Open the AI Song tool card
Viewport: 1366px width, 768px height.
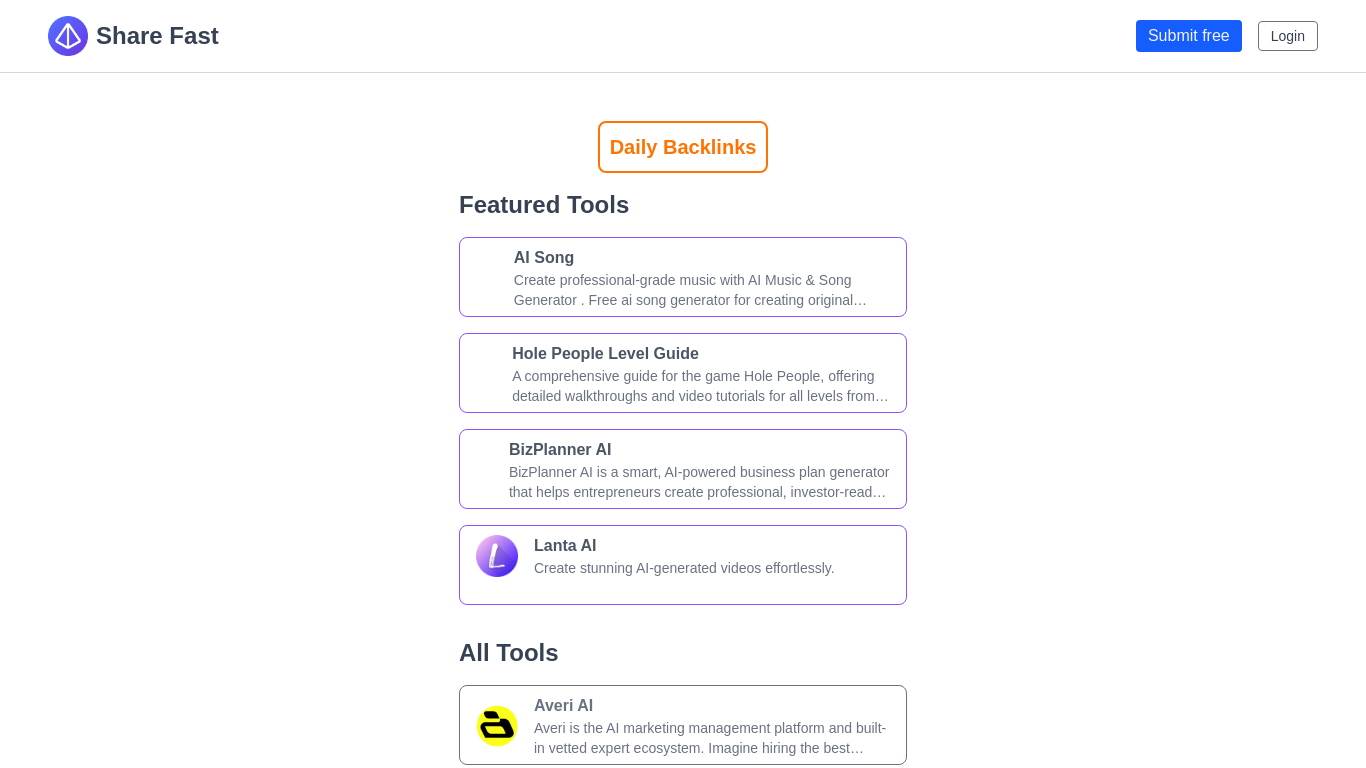[x=683, y=277]
